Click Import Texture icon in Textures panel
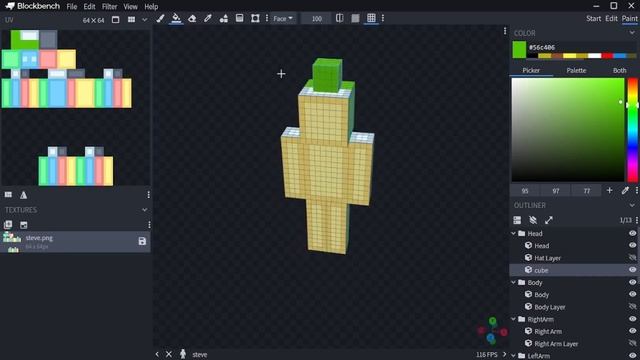Screen dimensions: 640x360 [8, 225]
